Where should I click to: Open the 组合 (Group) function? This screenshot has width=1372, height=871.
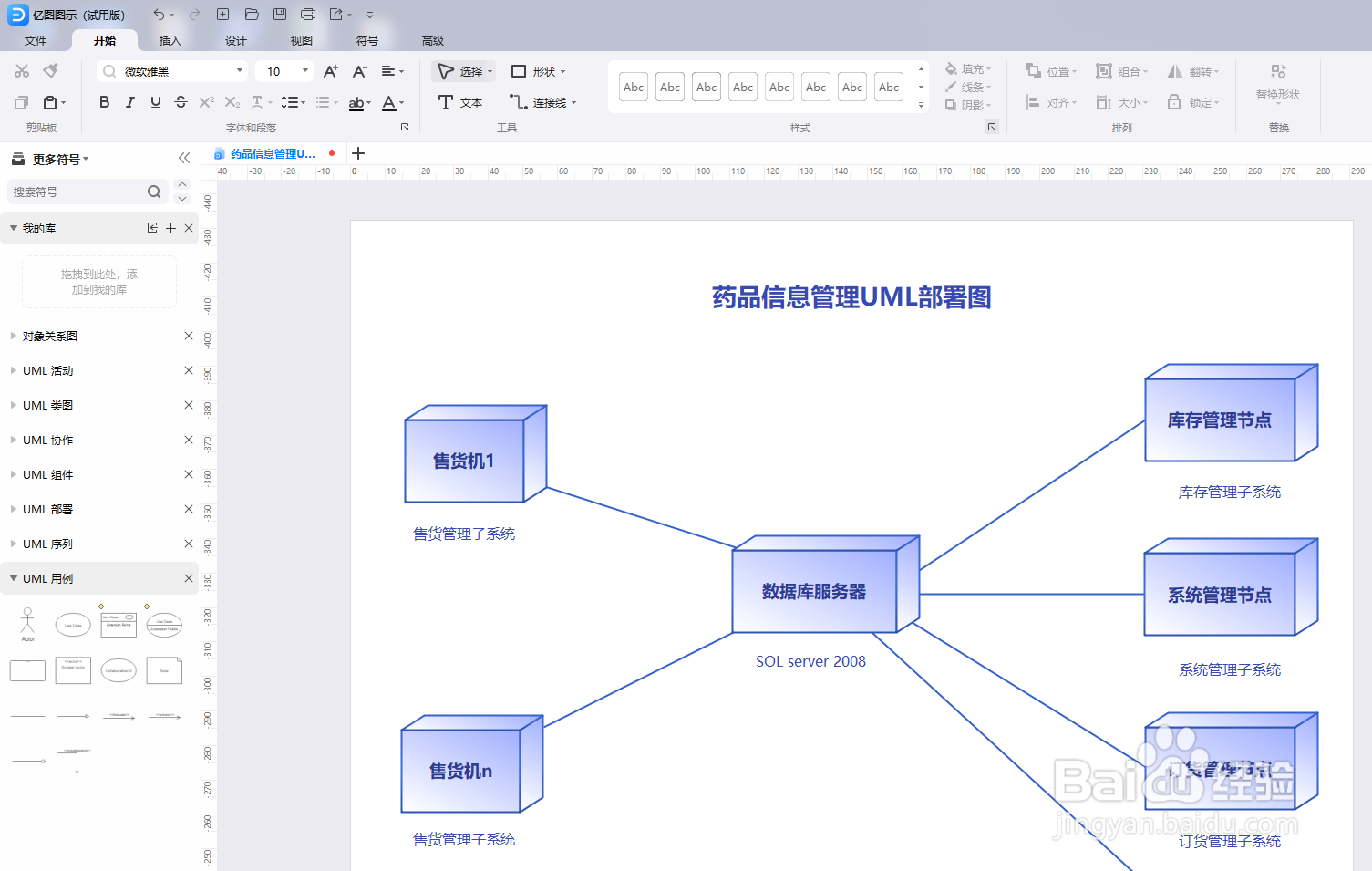[1119, 70]
